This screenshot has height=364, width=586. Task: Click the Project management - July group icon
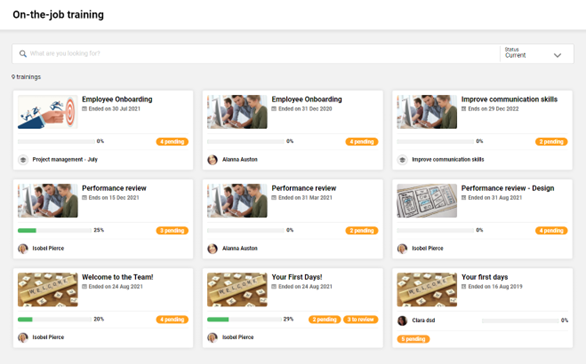[x=23, y=160]
